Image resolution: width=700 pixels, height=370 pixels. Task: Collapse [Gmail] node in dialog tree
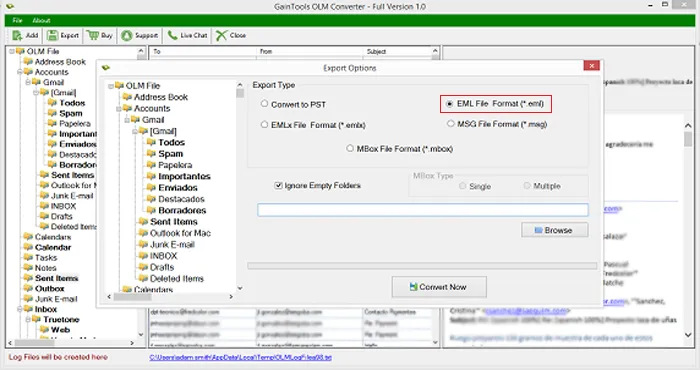[135, 131]
